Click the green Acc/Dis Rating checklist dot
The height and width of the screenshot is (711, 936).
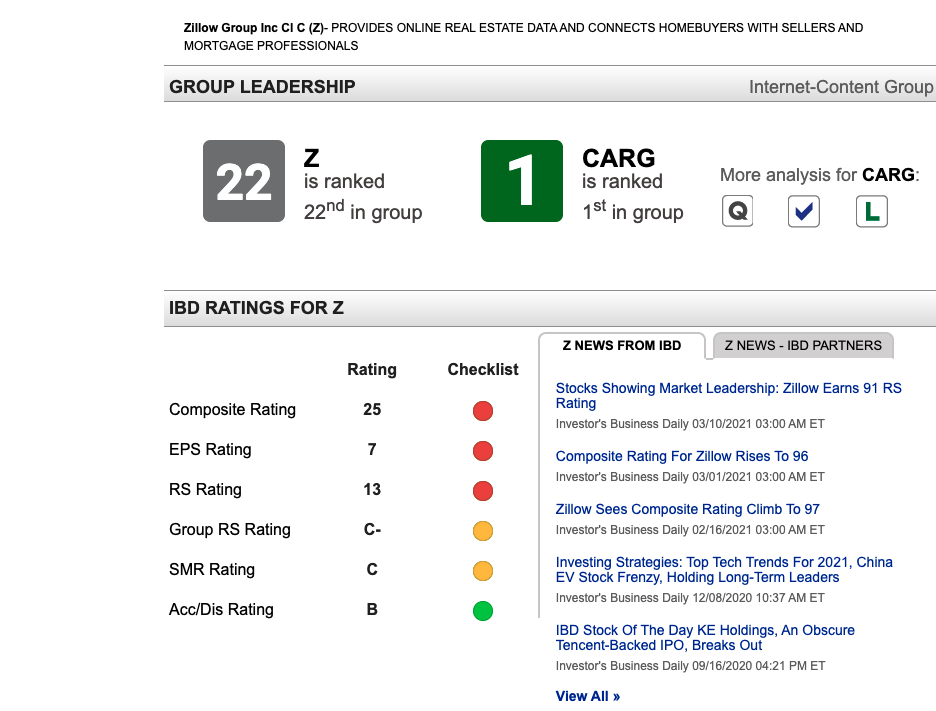click(x=483, y=611)
